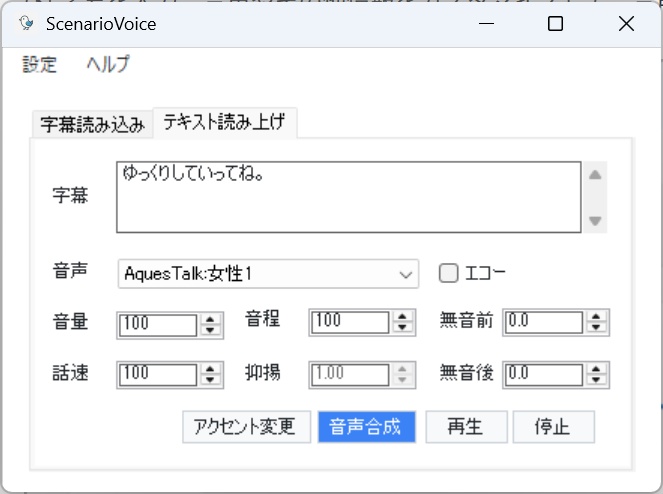This screenshot has height=494, width=663.
Task: Decrease 無音前 with the down arrow
Action: click(596, 328)
